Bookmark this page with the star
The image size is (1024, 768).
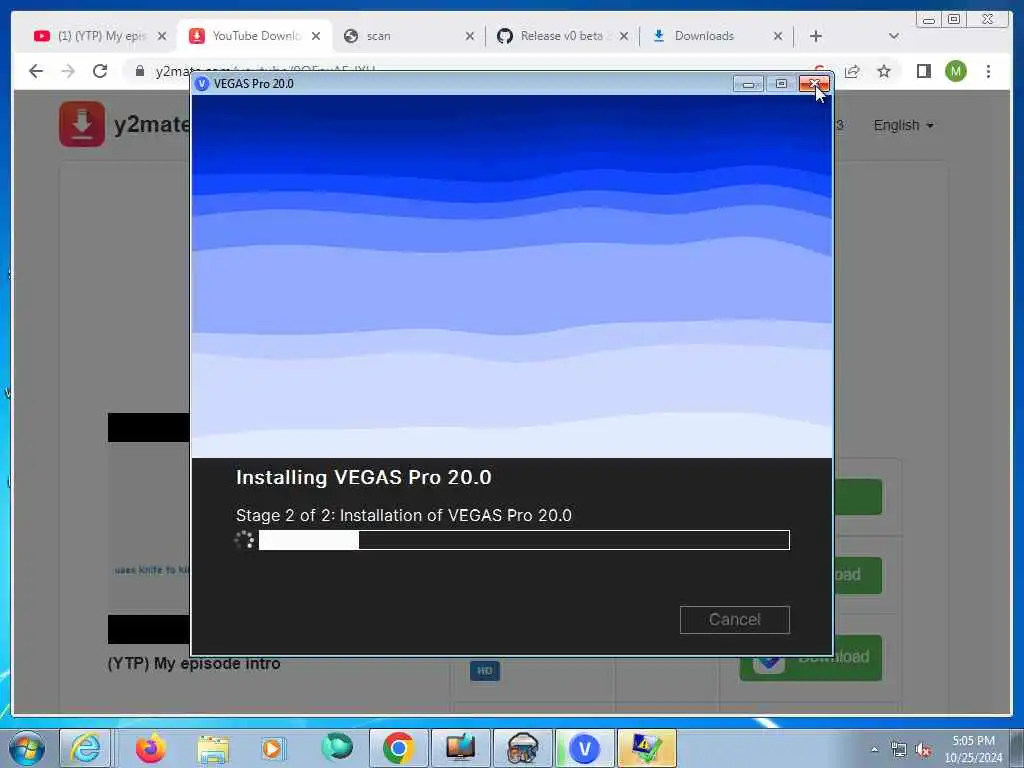pyautogui.click(x=884, y=71)
